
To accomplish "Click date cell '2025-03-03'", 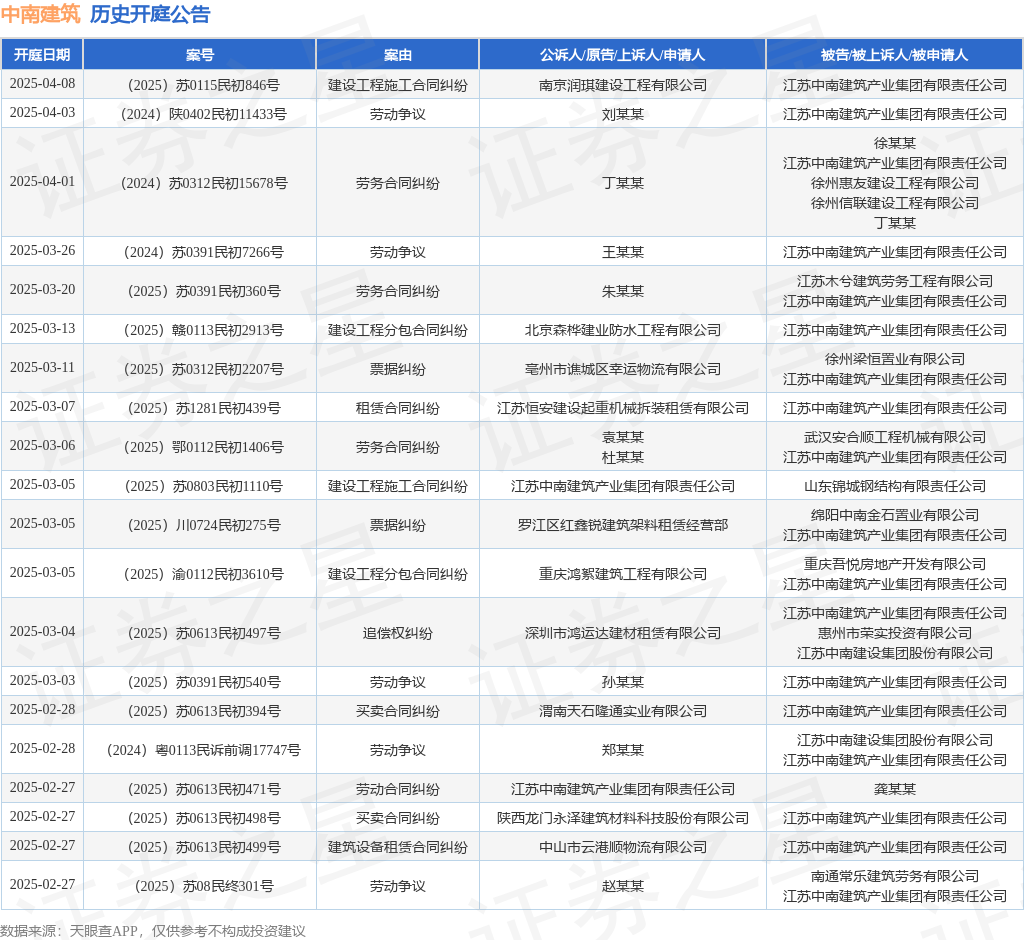I will tap(42, 680).
